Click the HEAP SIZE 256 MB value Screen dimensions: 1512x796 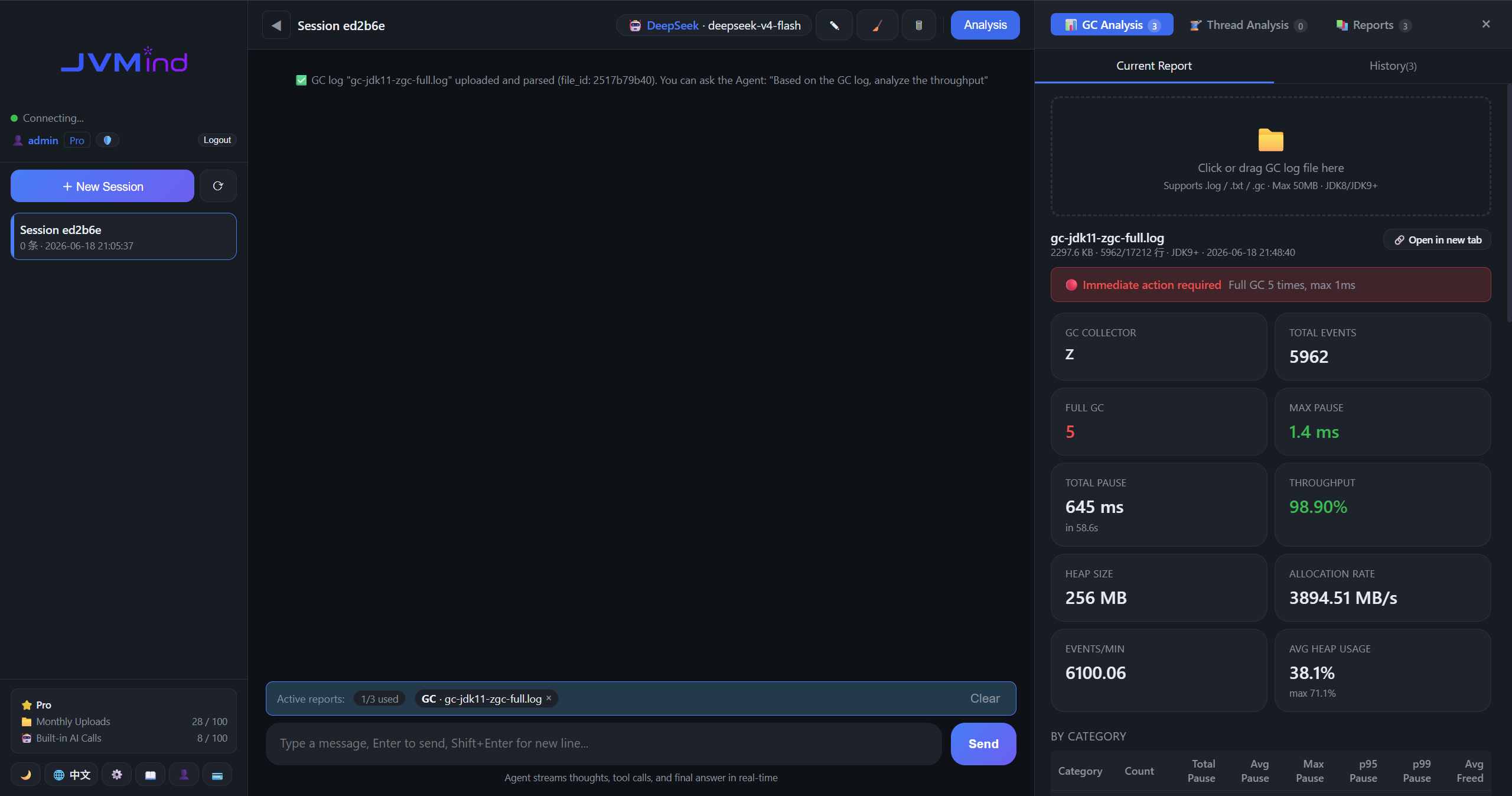(1096, 598)
